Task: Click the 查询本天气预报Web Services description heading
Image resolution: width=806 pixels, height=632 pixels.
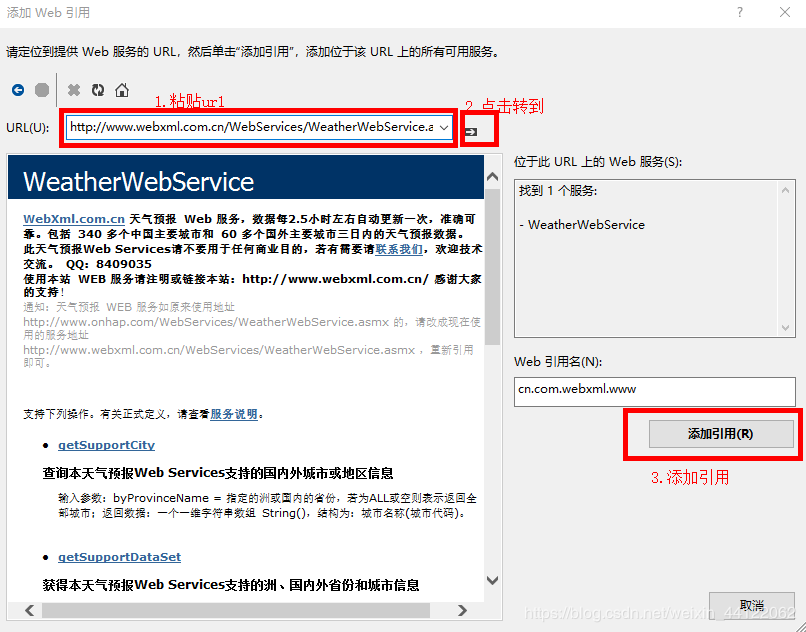Action: tap(218, 473)
